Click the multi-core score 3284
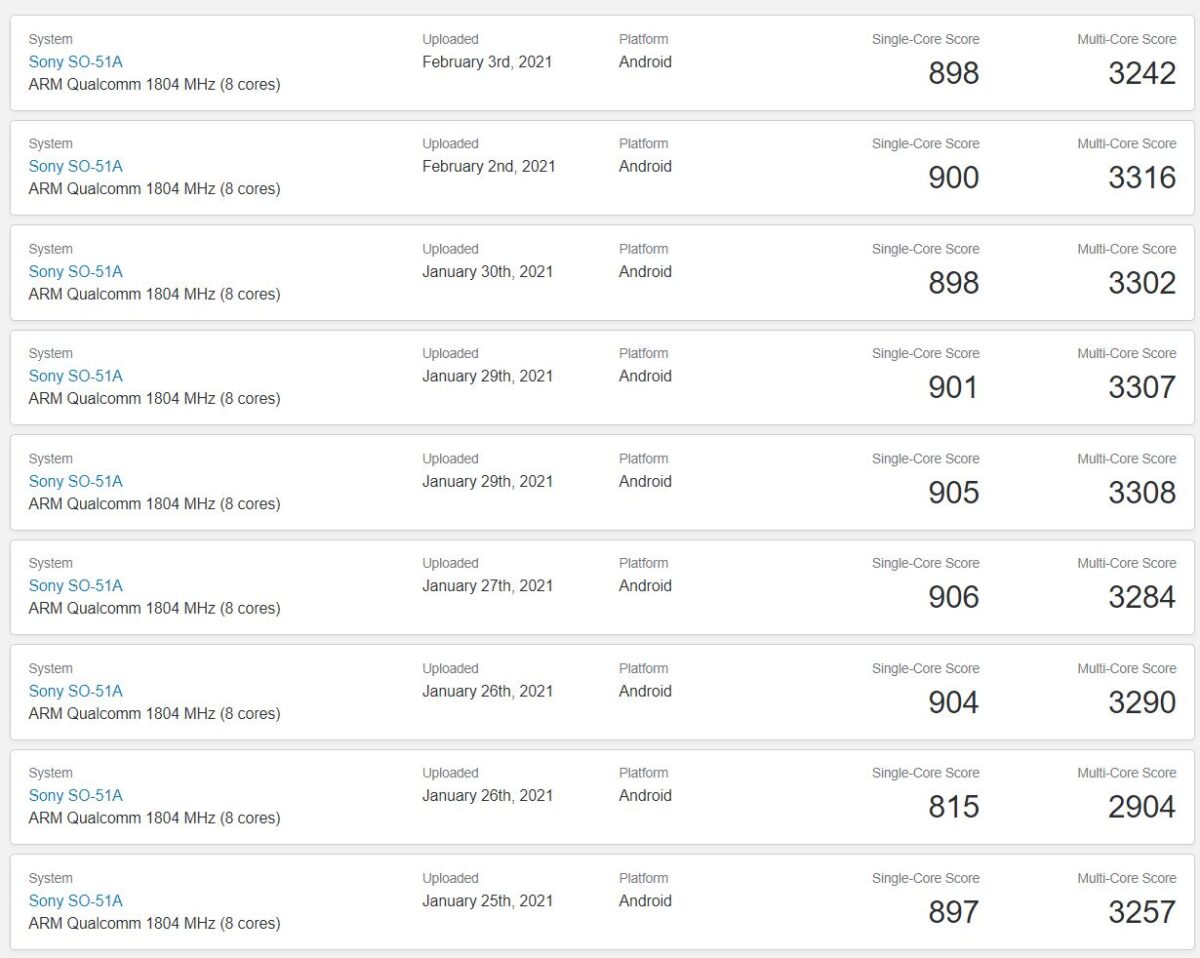This screenshot has width=1200, height=958. coord(1142,597)
